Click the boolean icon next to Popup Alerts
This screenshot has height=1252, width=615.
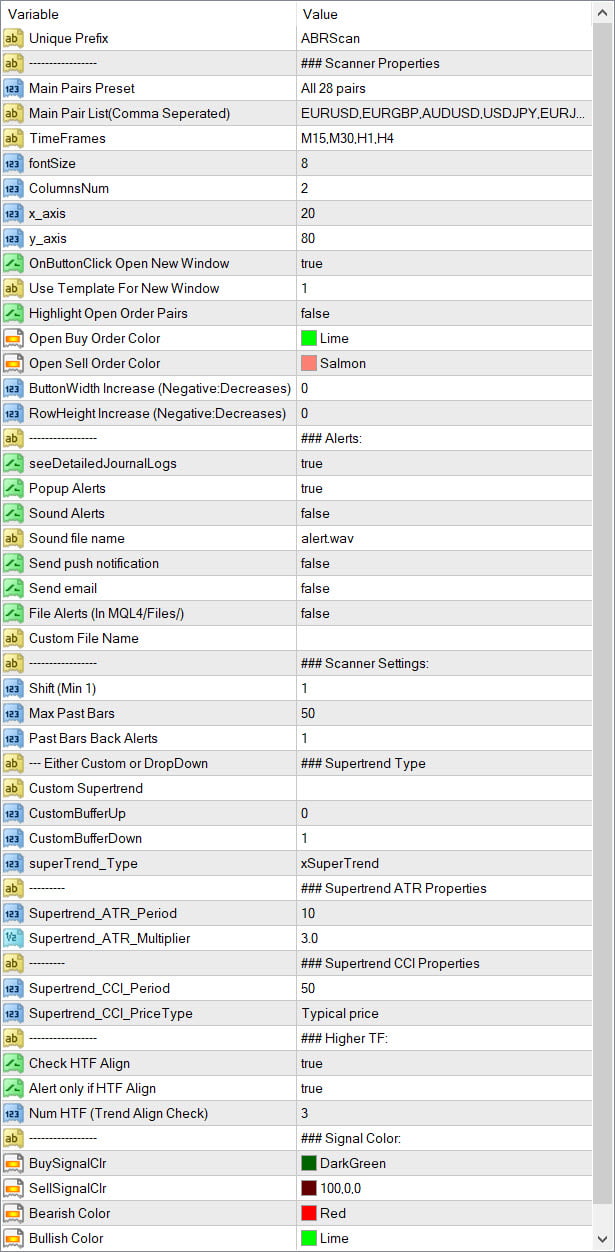[x=13, y=488]
